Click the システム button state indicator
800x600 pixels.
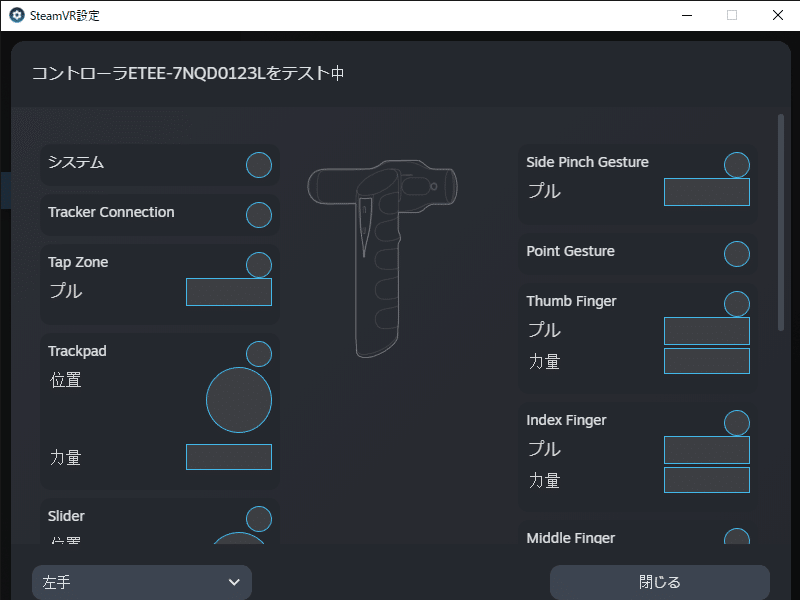pyautogui.click(x=259, y=165)
